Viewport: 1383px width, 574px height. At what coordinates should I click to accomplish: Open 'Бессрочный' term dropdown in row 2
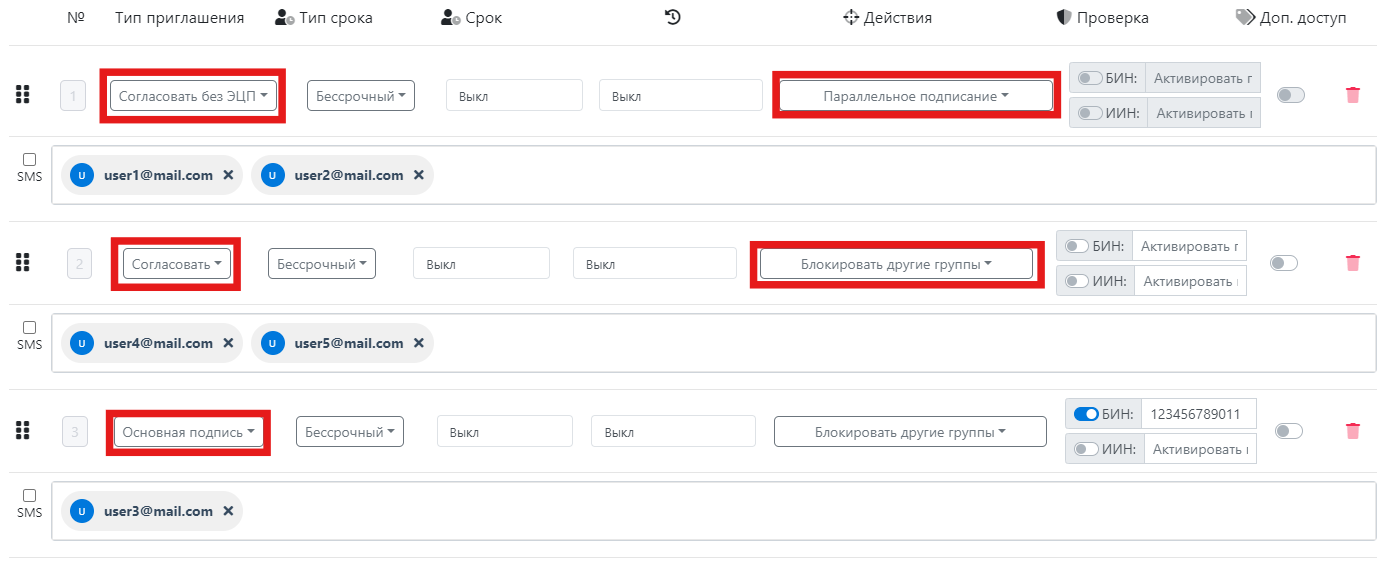tap(321, 264)
